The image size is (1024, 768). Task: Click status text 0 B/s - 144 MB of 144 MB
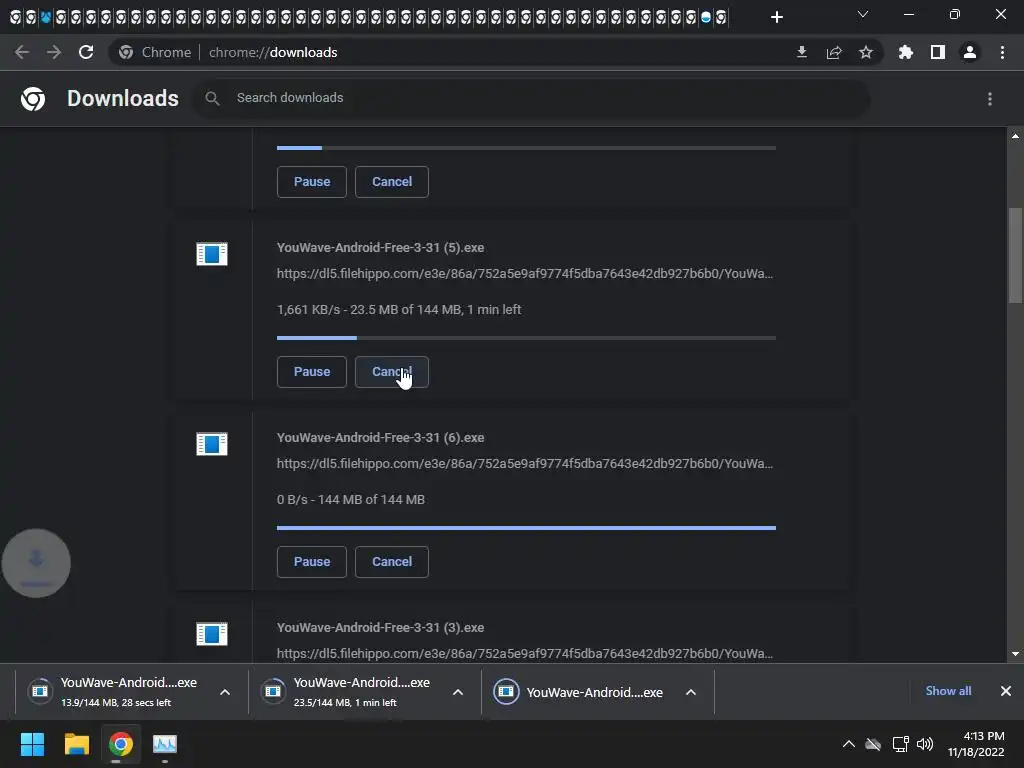[x=351, y=500]
